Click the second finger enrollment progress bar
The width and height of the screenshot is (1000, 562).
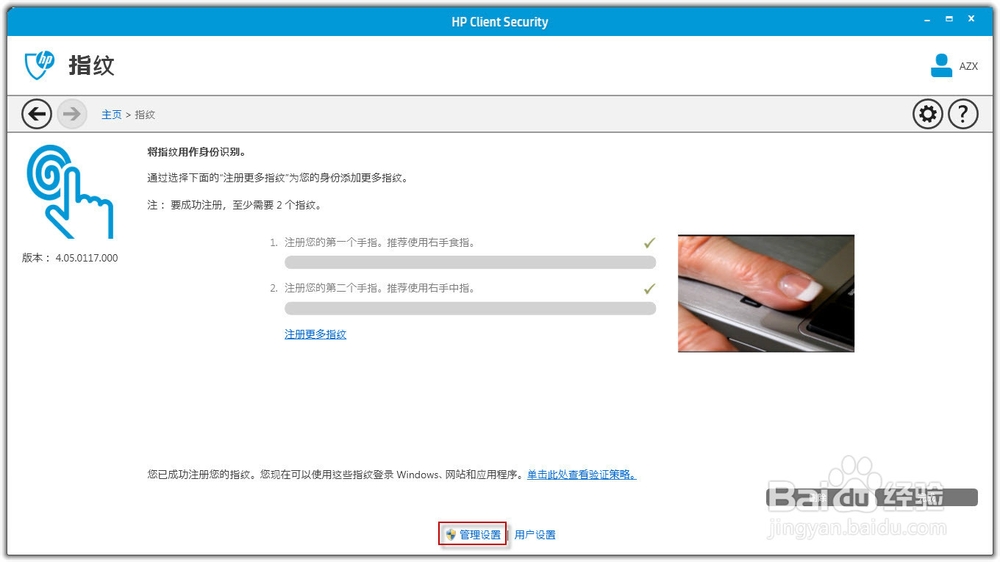[470, 308]
